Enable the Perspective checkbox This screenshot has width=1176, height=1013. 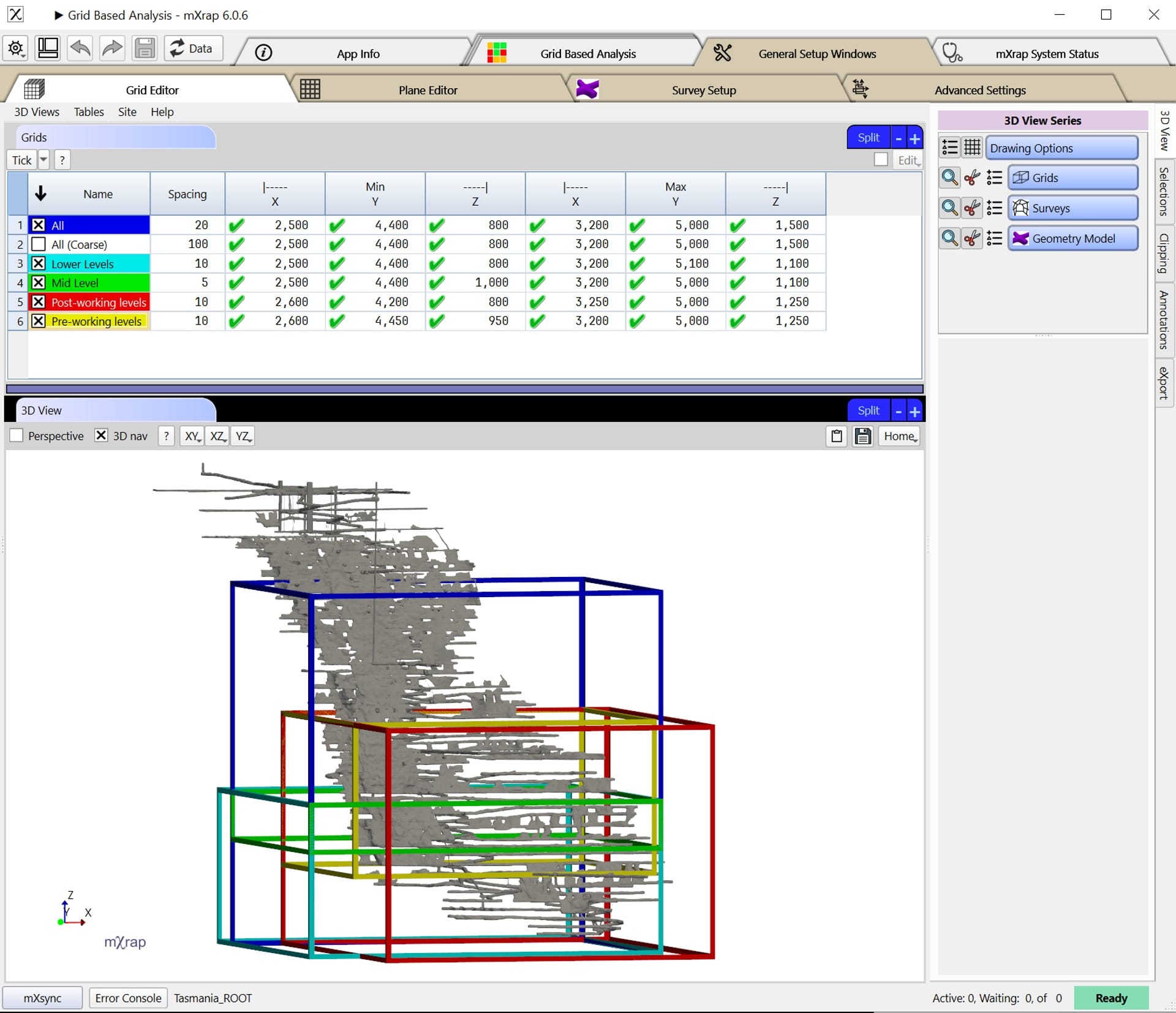point(15,435)
